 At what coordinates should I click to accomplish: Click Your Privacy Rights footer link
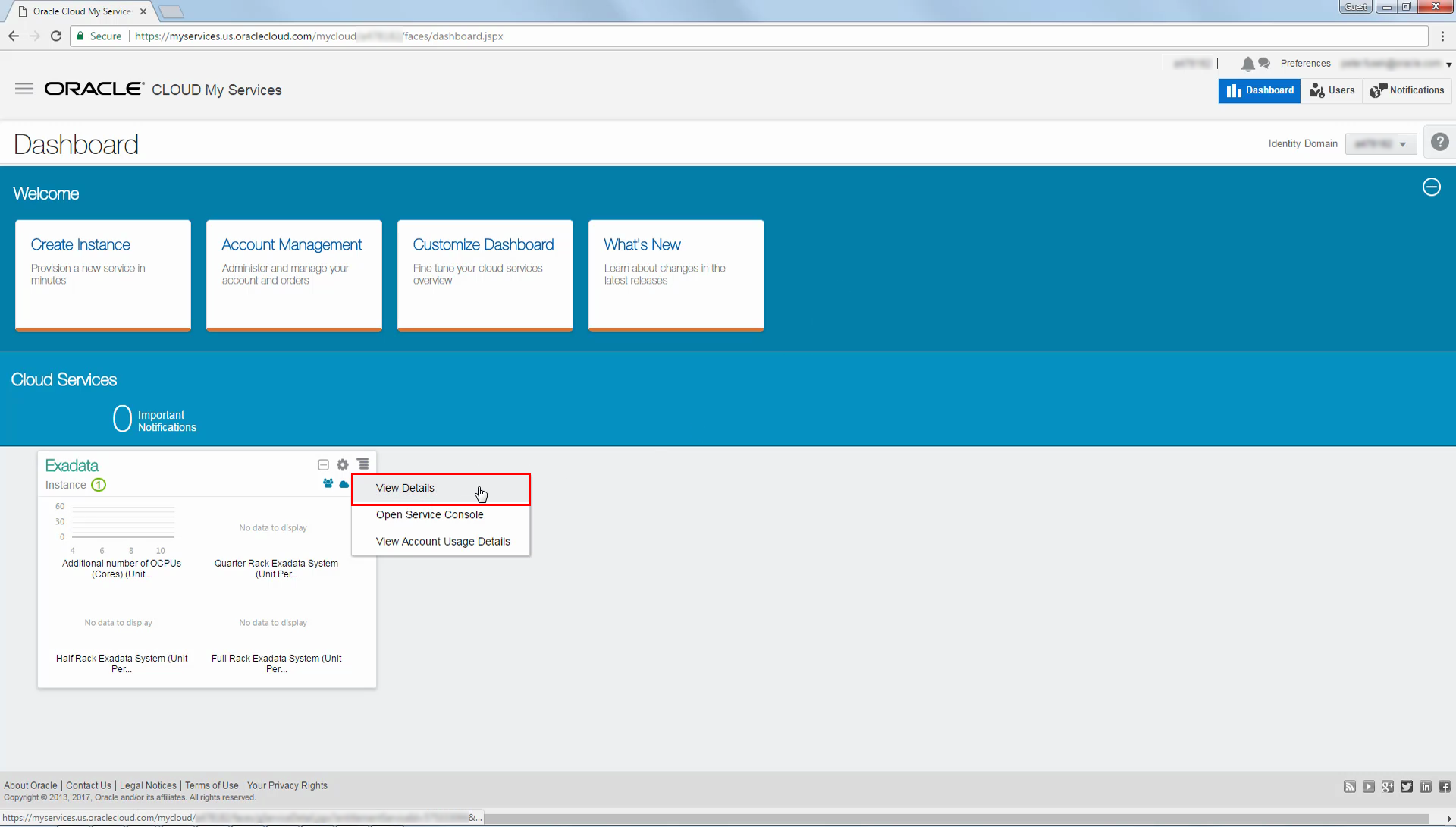(287, 785)
